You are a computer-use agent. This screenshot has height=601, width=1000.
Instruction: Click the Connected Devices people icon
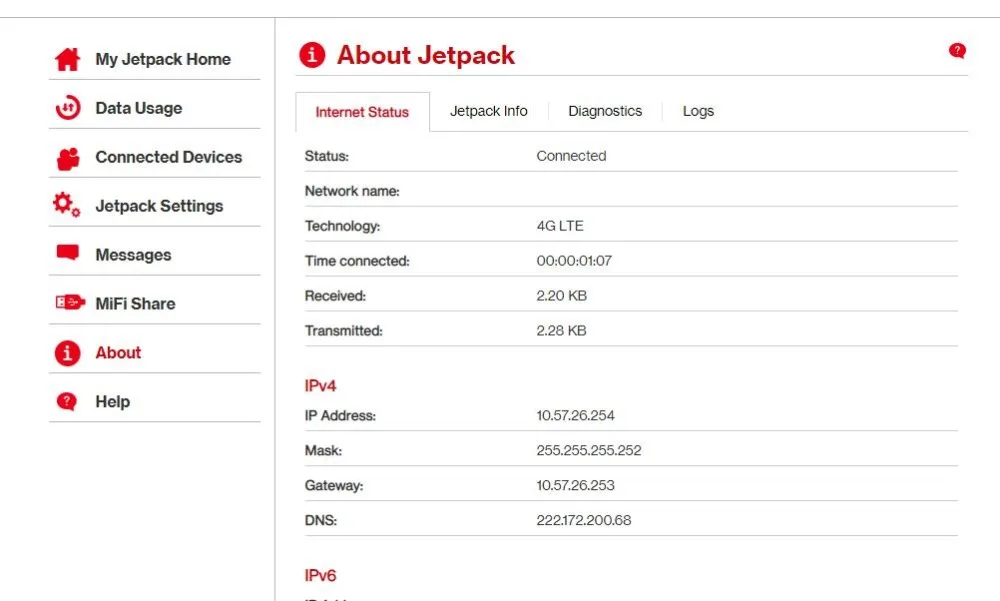[x=68, y=158]
